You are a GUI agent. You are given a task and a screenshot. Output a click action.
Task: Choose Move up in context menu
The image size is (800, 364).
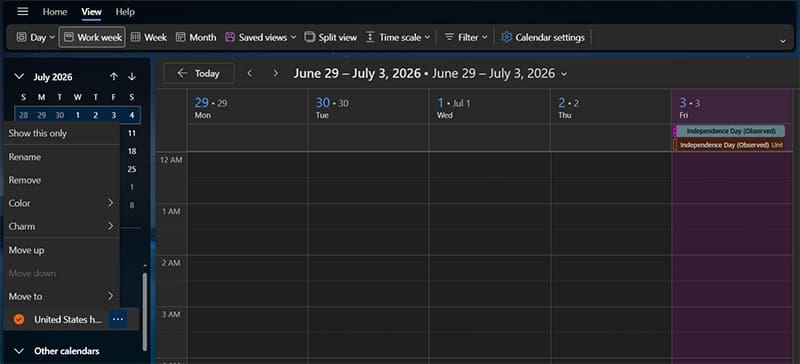click(x=62, y=250)
